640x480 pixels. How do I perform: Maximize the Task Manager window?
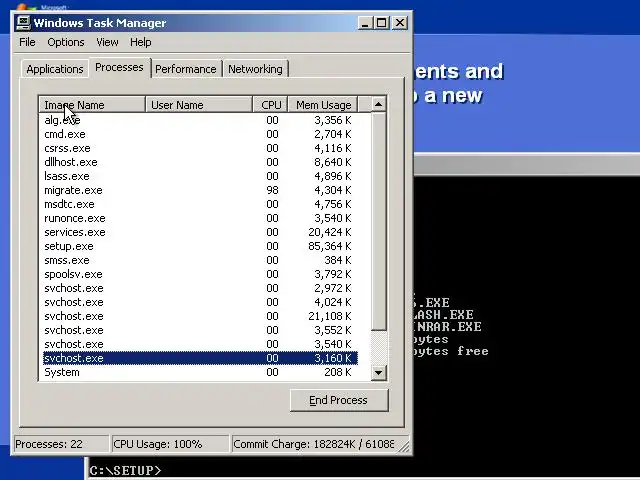382,22
